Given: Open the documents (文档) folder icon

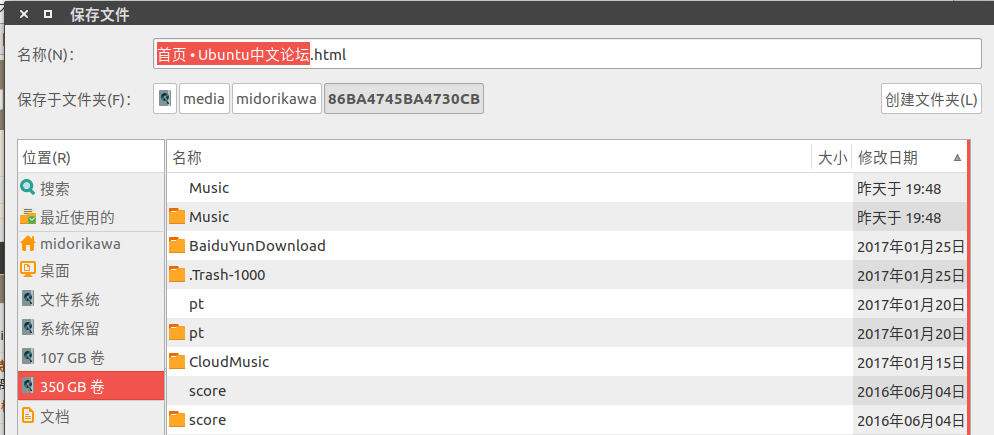Looking at the screenshot, I should click(x=28, y=415).
